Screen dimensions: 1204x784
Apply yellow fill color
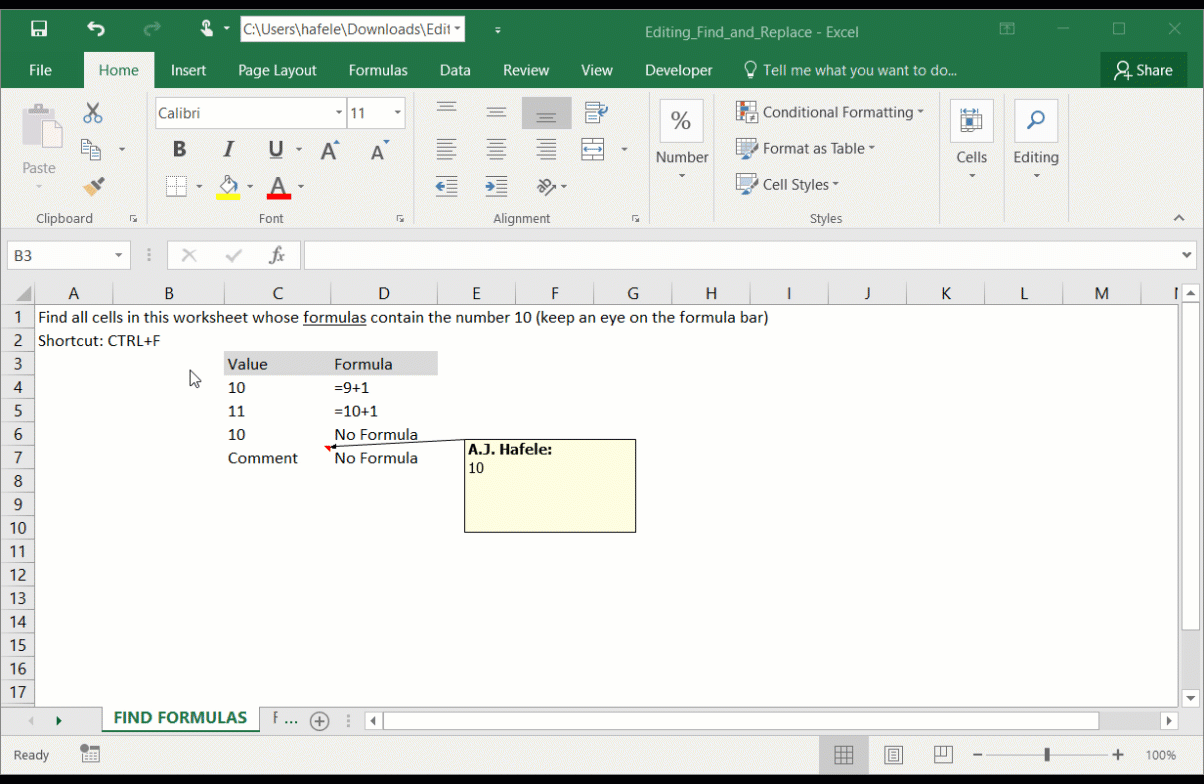click(x=228, y=187)
